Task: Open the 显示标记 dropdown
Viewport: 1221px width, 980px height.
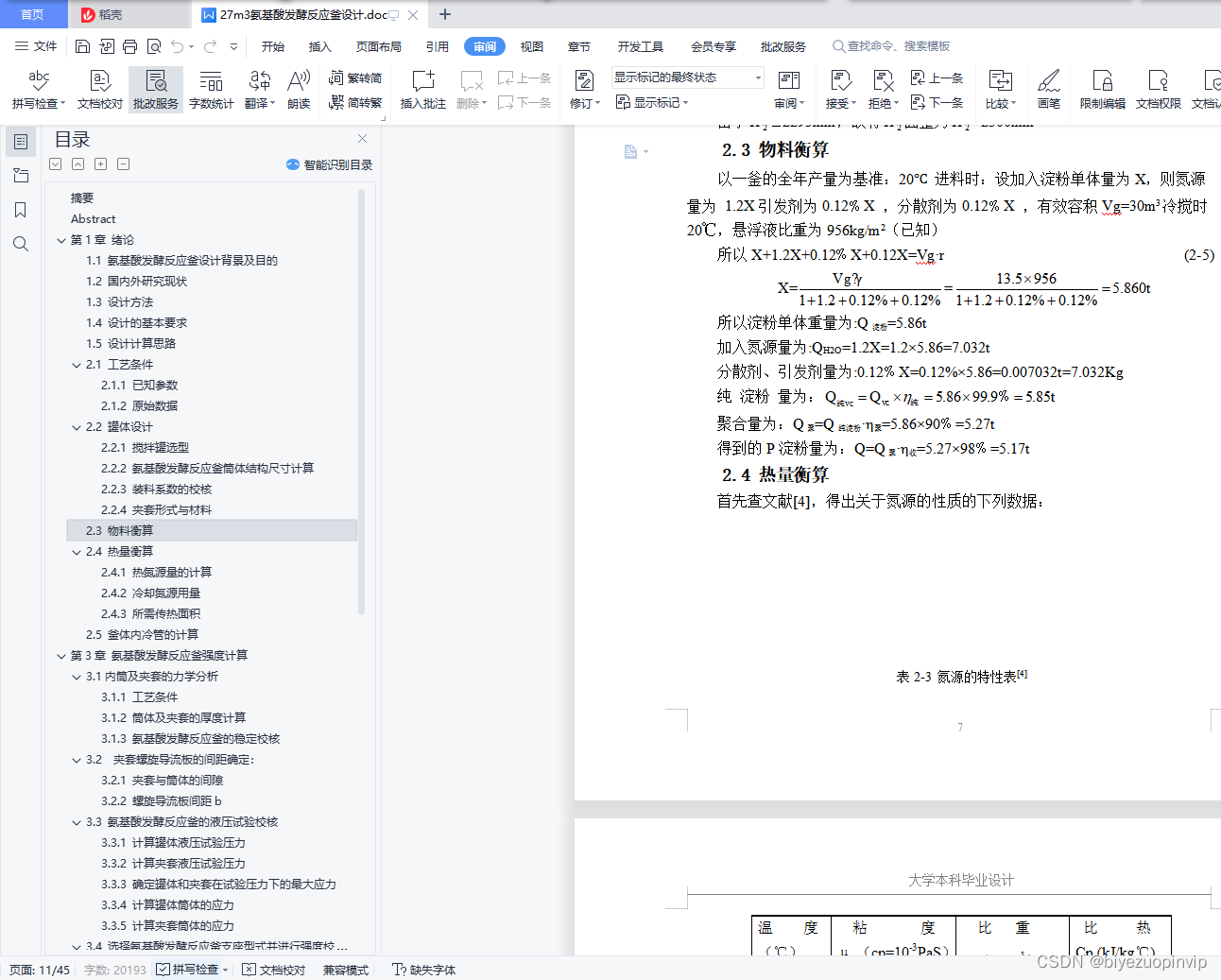Action: click(x=653, y=102)
